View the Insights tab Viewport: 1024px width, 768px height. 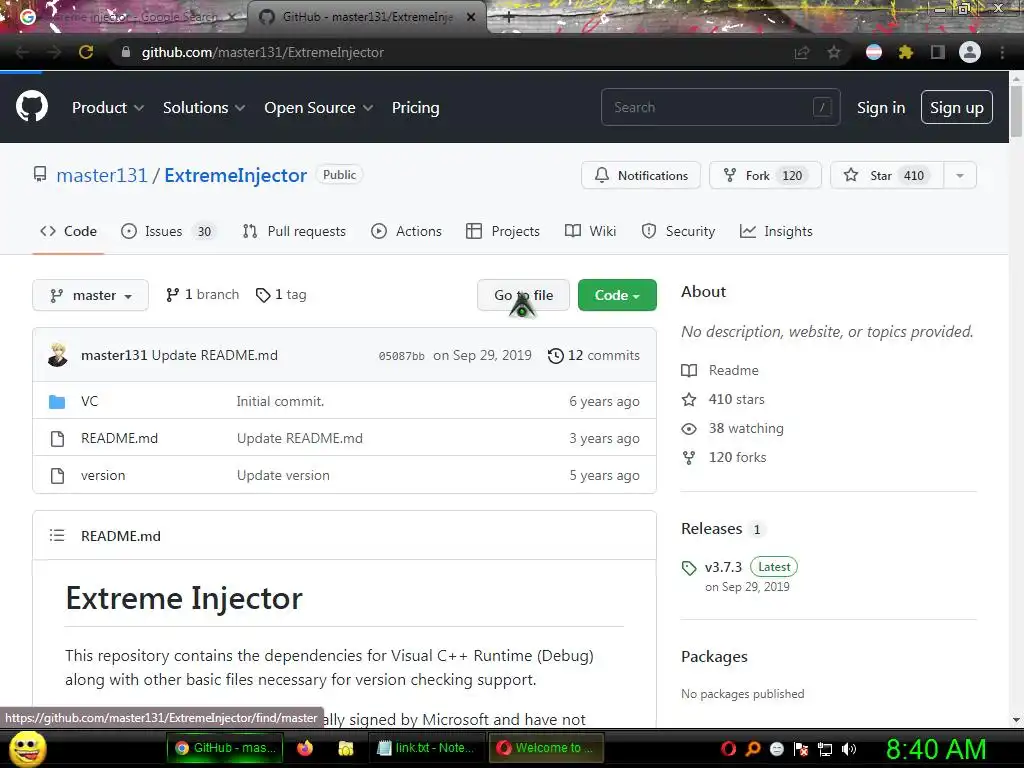[776, 231]
